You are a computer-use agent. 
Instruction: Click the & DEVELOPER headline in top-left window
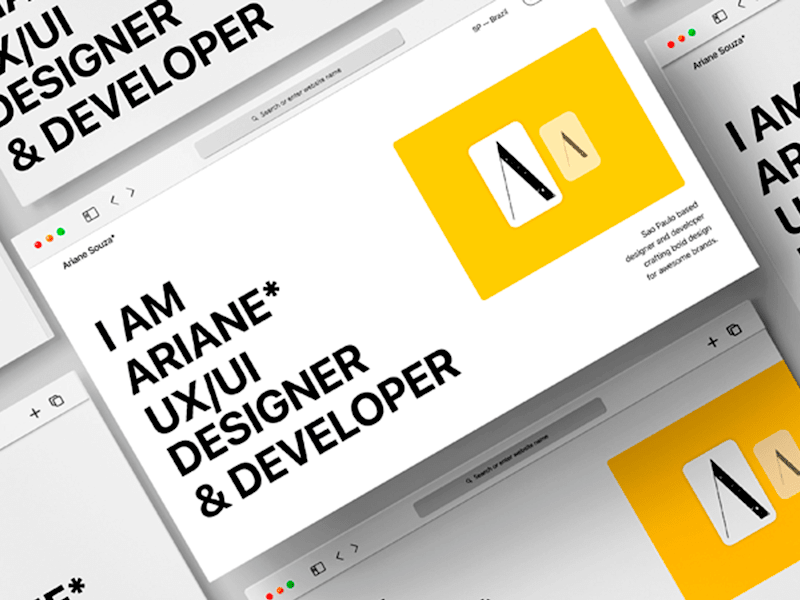click(142, 88)
